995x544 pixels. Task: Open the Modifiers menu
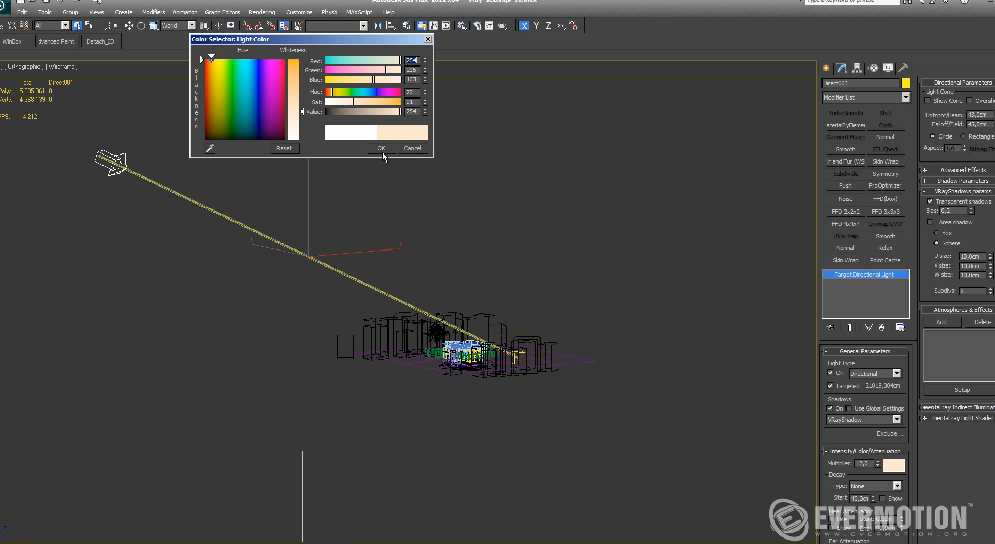pos(154,12)
